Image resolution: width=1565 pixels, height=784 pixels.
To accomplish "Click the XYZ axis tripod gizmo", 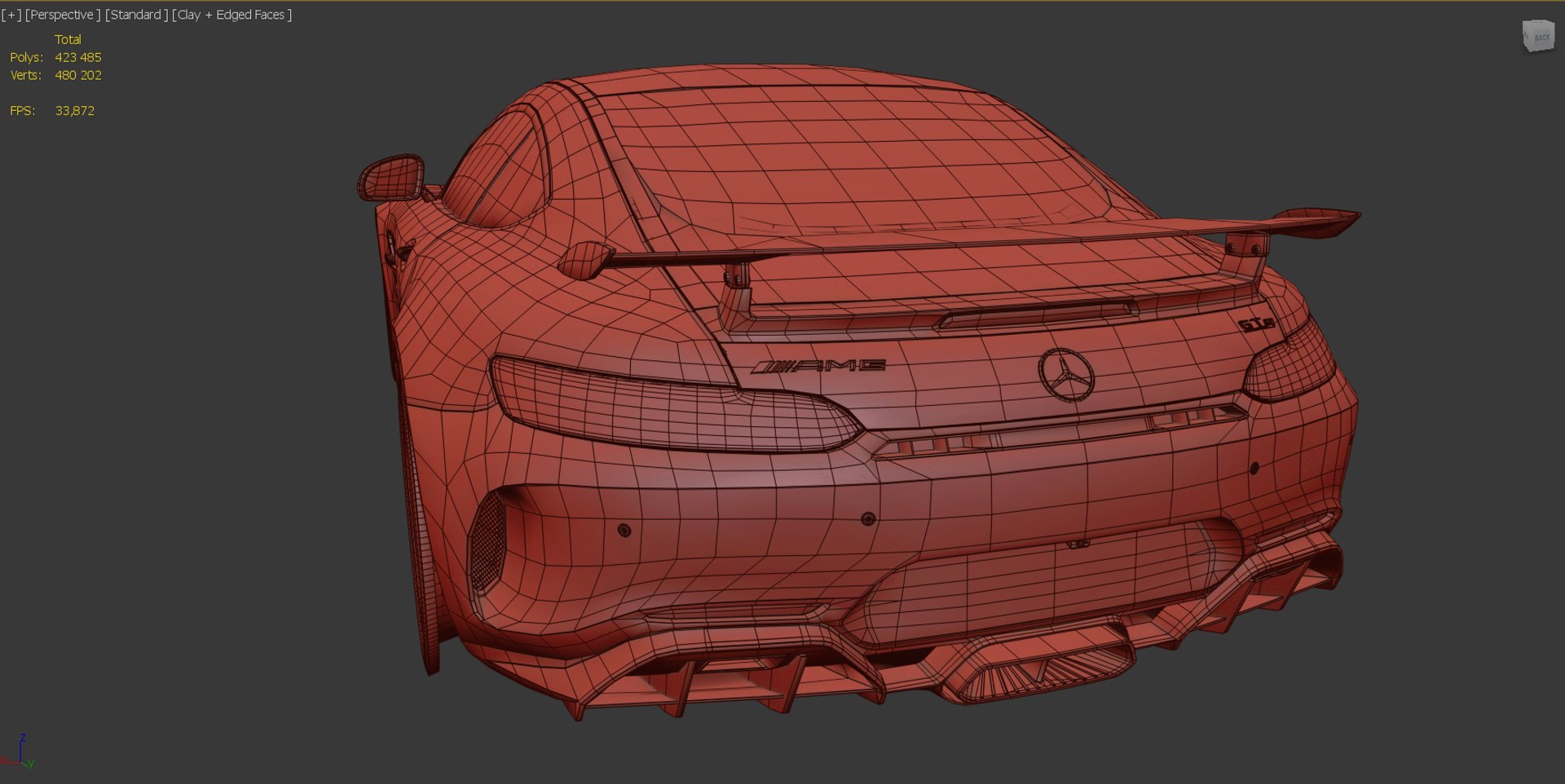I will point(18,751).
